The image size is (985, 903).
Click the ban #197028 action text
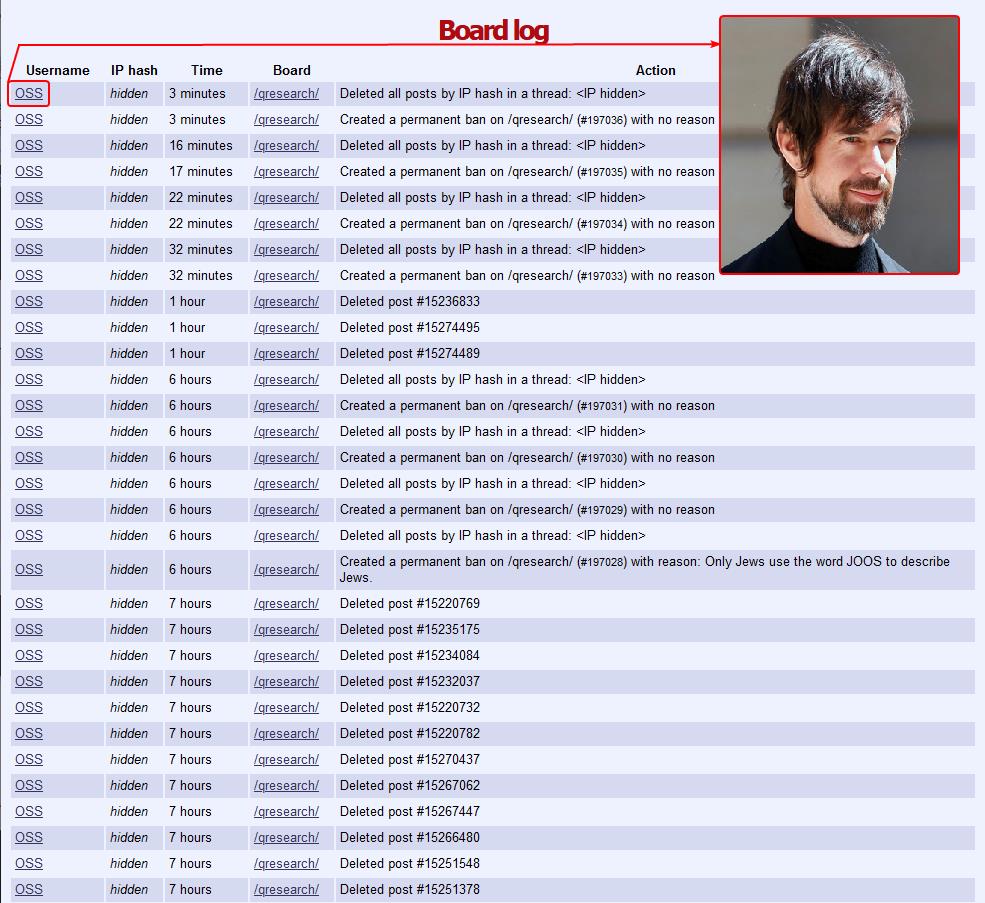645,569
